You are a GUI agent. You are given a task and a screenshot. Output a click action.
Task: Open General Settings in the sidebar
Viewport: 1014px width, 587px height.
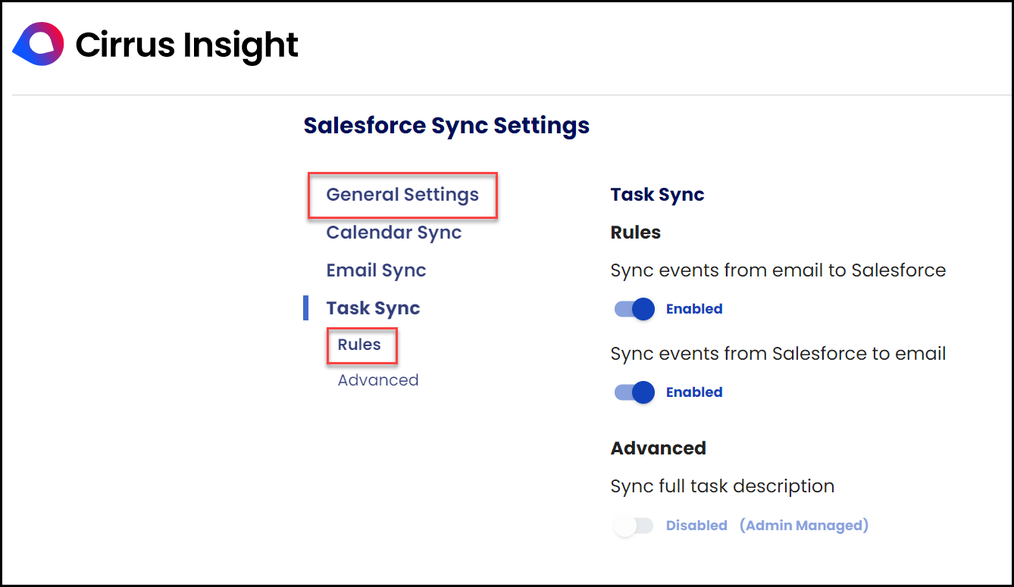pyautogui.click(x=402, y=195)
